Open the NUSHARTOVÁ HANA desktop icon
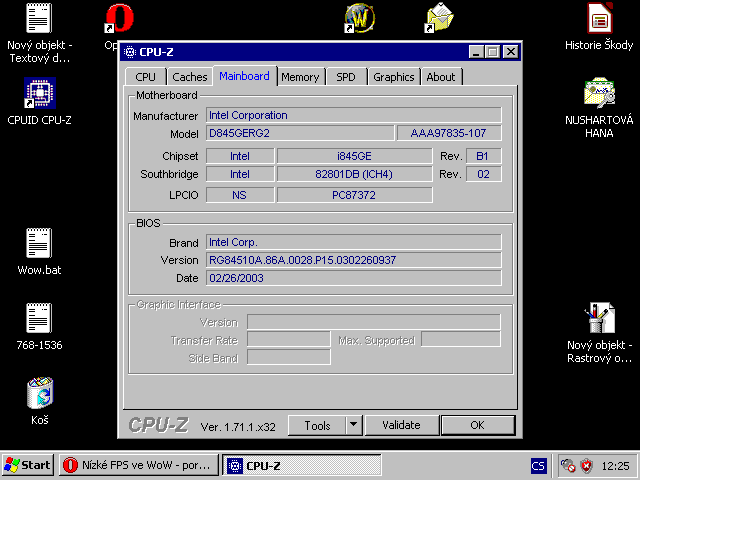738x556 pixels. pos(599,94)
